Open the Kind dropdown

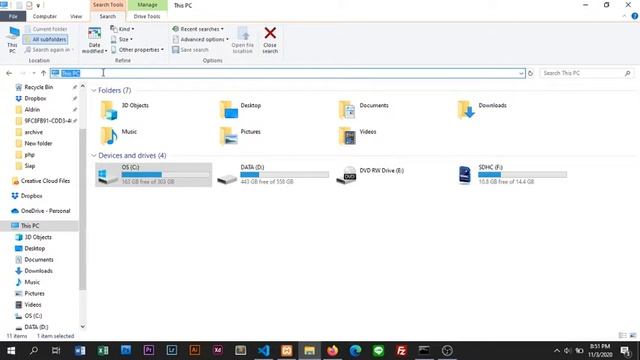tap(122, 29)
